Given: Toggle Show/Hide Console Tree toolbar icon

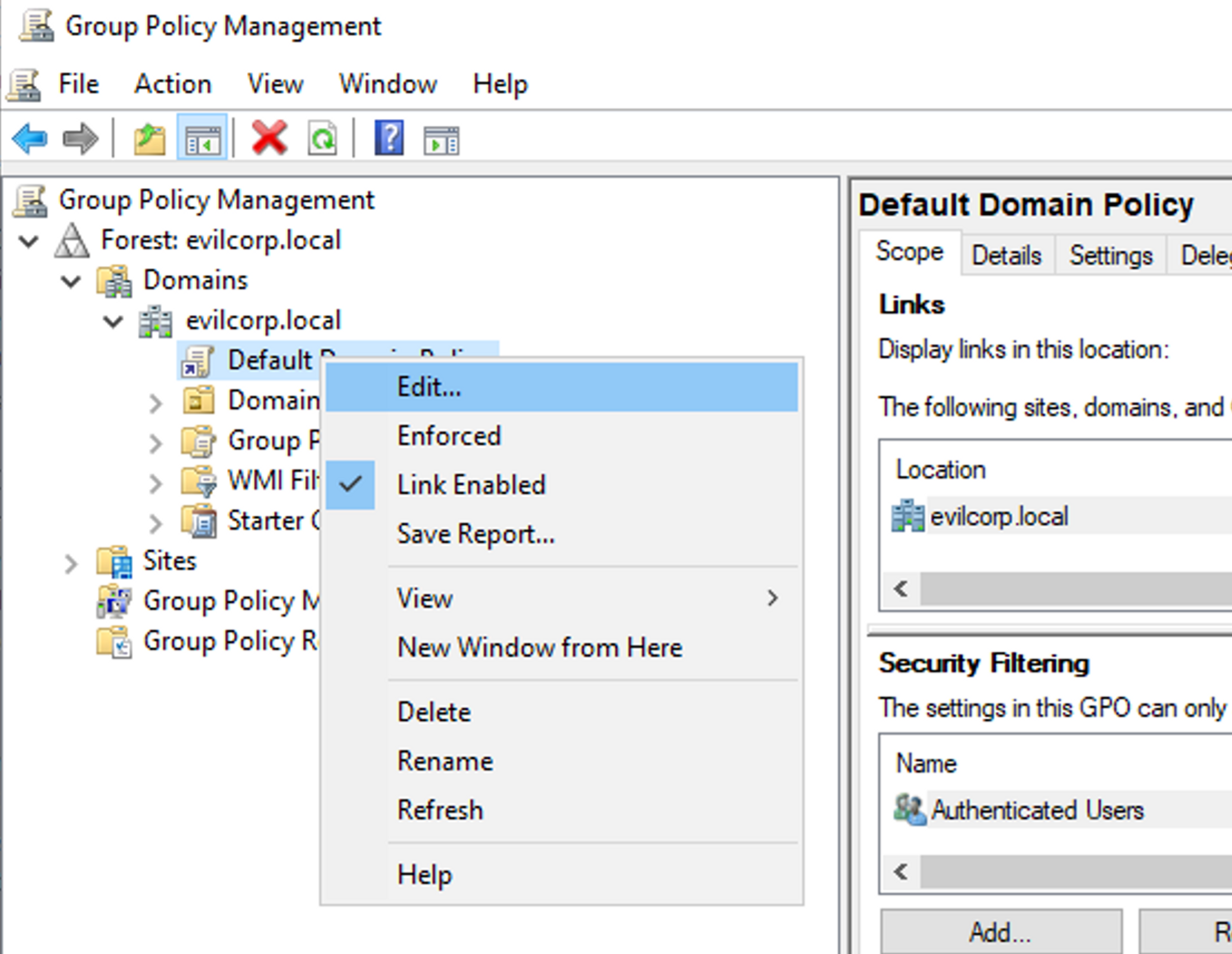Looking at the screenshot, I should [202, 139].
